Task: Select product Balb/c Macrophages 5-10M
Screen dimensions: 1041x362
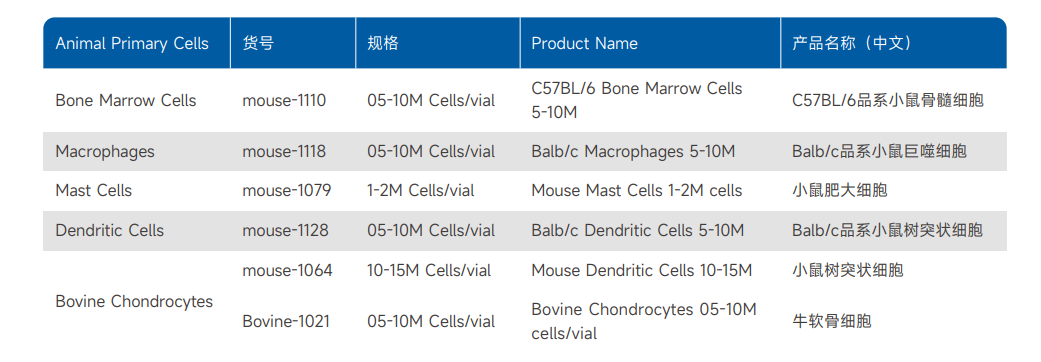Action: (633, 151)
